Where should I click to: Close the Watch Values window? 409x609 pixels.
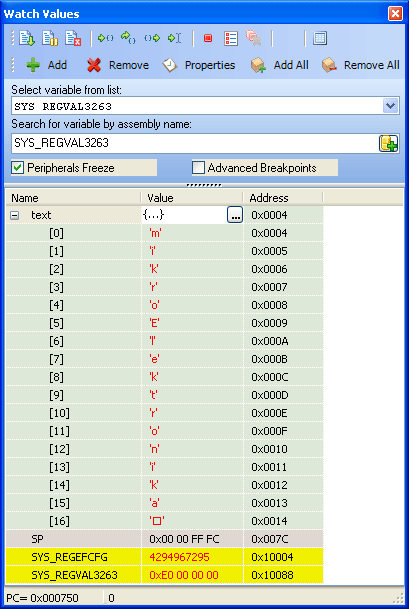[395, 14]
